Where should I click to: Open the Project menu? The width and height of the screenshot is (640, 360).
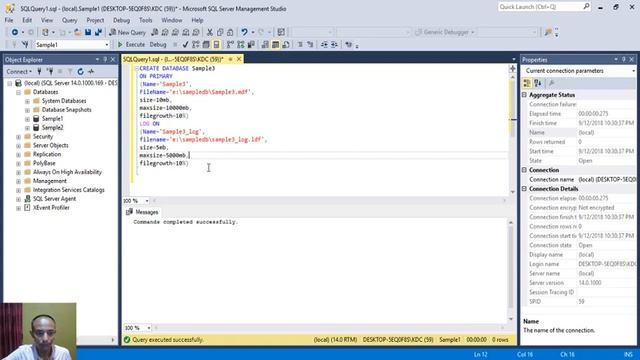tap(95, 20)
